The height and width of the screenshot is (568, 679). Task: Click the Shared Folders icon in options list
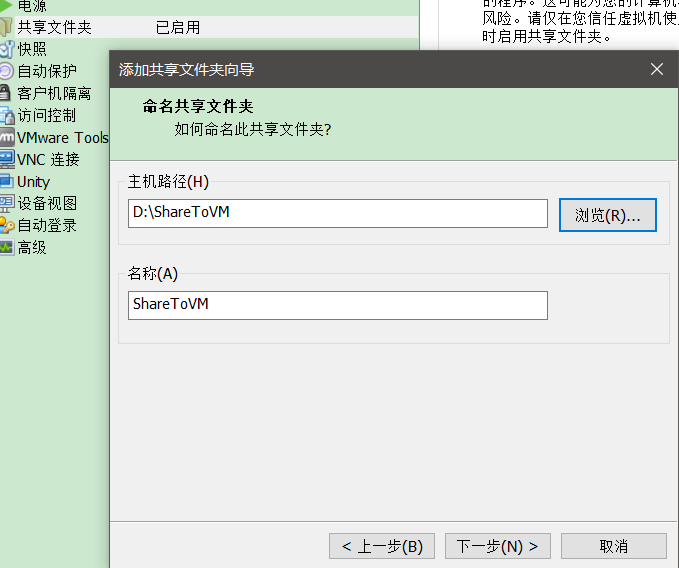coord(6,27)
